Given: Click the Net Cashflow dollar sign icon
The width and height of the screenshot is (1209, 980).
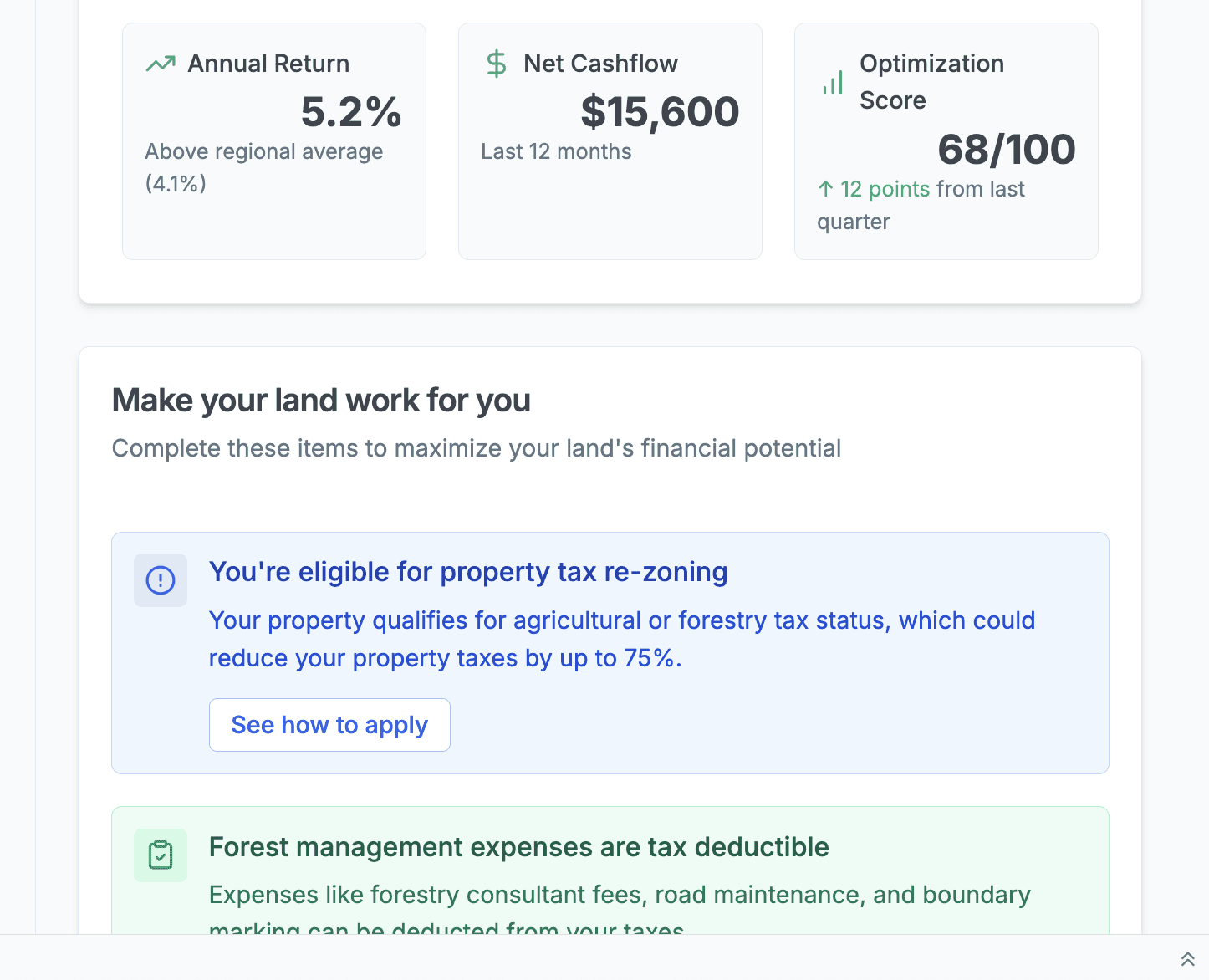Looking at the screenshot, I should [497, 64].
